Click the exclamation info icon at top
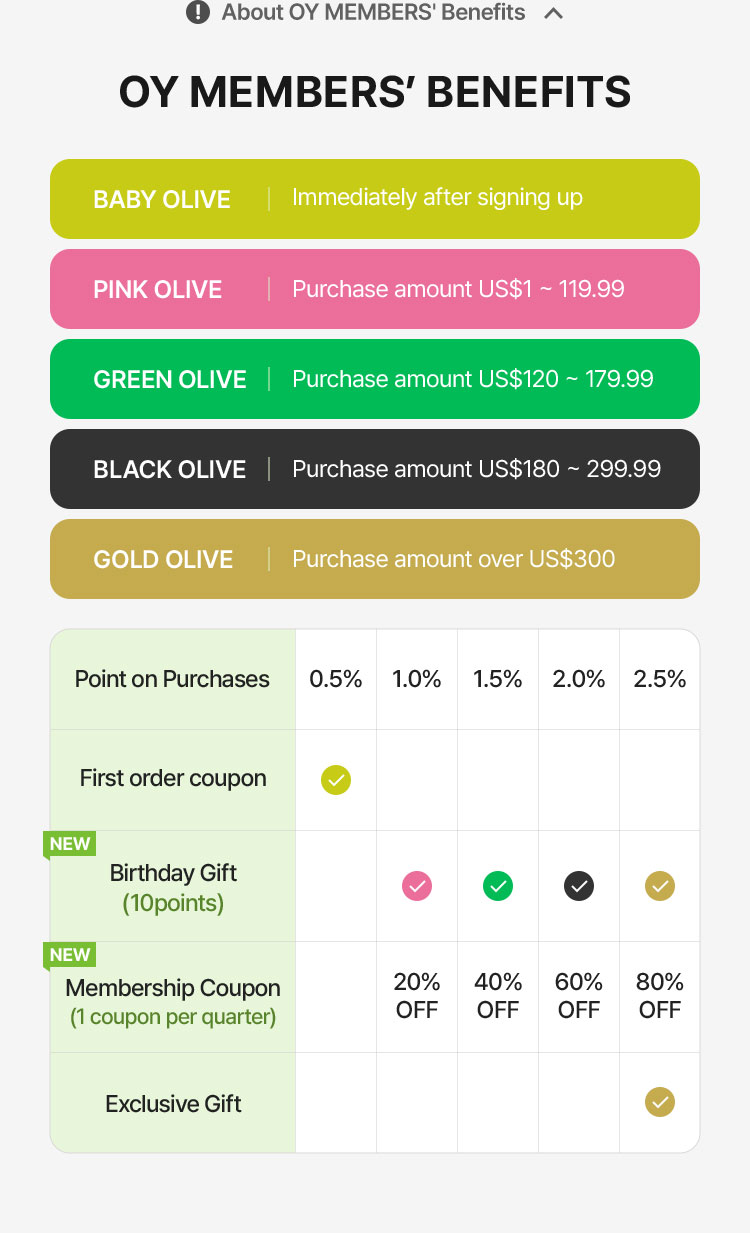Image resolution: width=750 pixels, height=1233 pixels. [198, 13]
